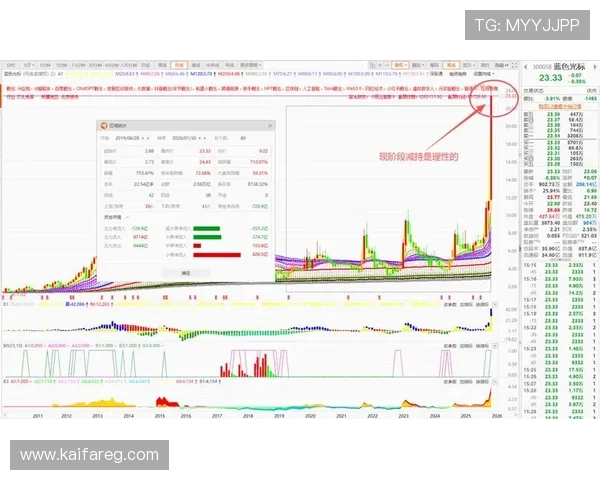This screenshot has width=600, height=480.
Task: Click the 2019 year marker on timeline
Action: (279, 416)
